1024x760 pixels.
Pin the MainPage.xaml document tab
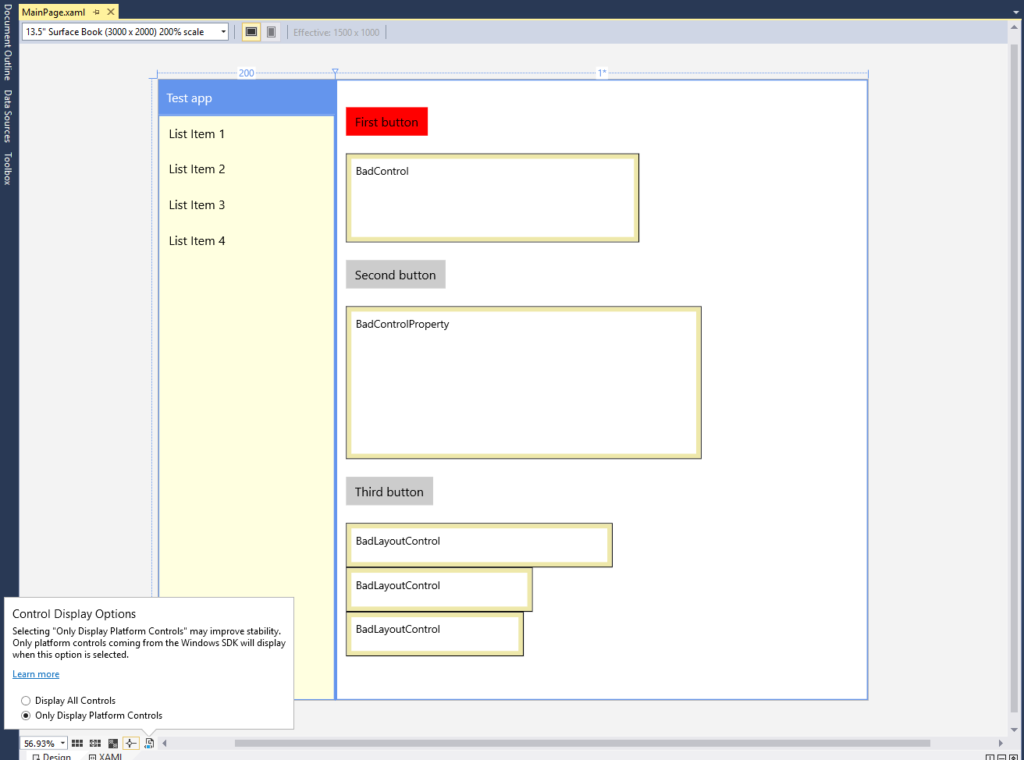[98, 12]
